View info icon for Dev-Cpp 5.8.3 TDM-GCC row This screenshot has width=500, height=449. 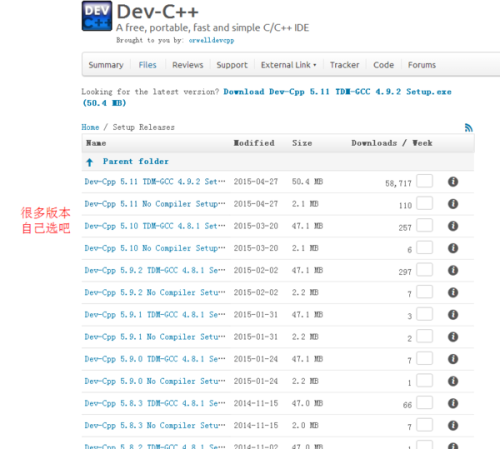(x=453, y=403)
